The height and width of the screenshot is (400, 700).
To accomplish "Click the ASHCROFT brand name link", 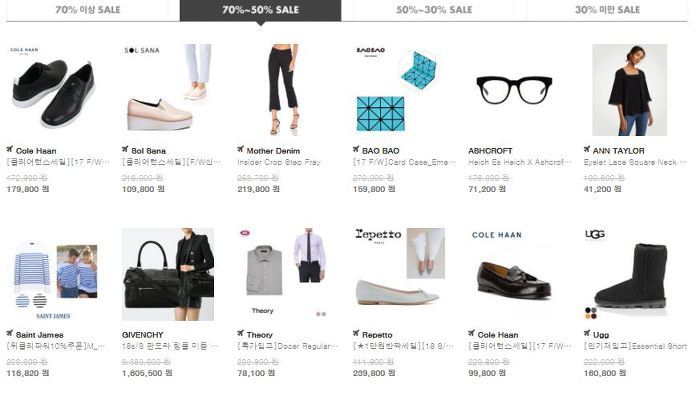I will click(x=490, y=151).
